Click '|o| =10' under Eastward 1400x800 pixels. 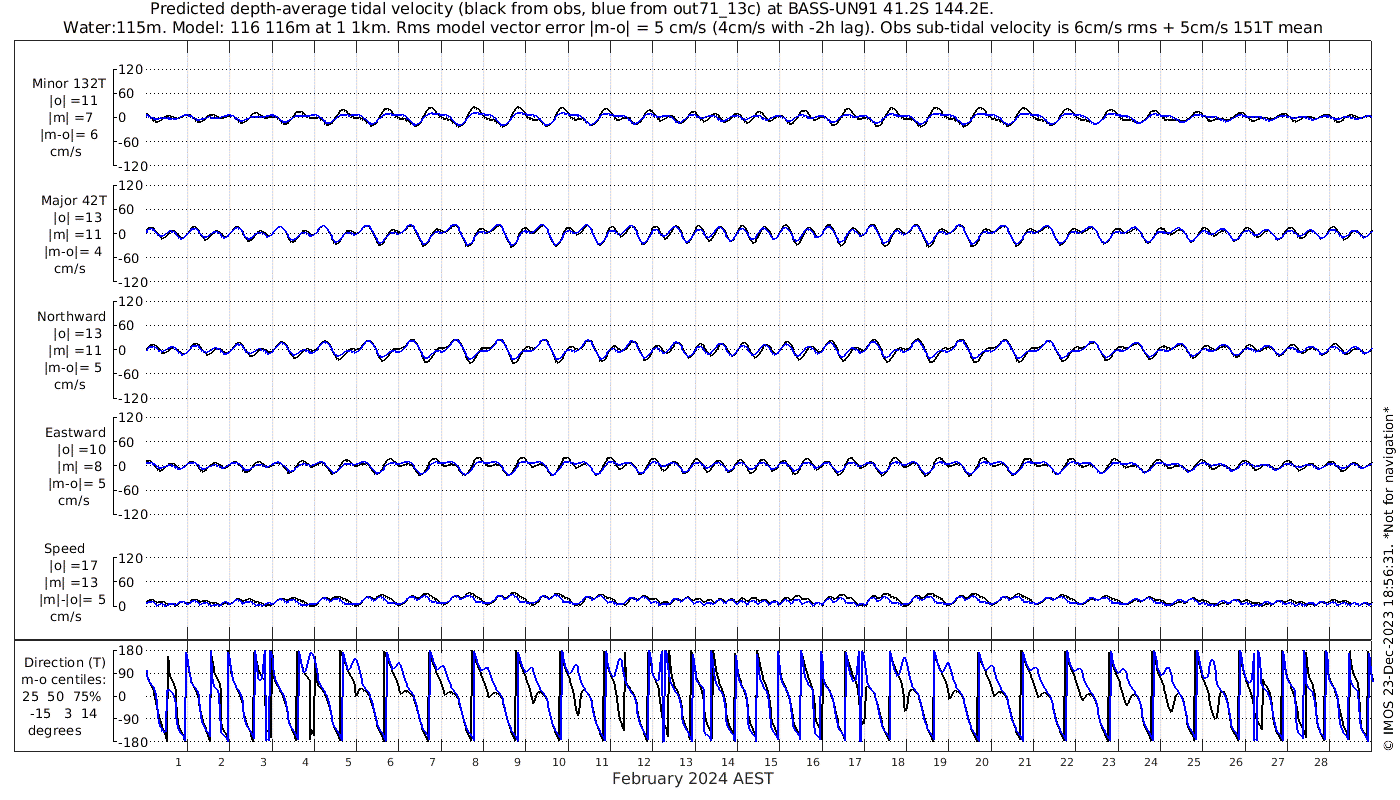click(80, 450)
